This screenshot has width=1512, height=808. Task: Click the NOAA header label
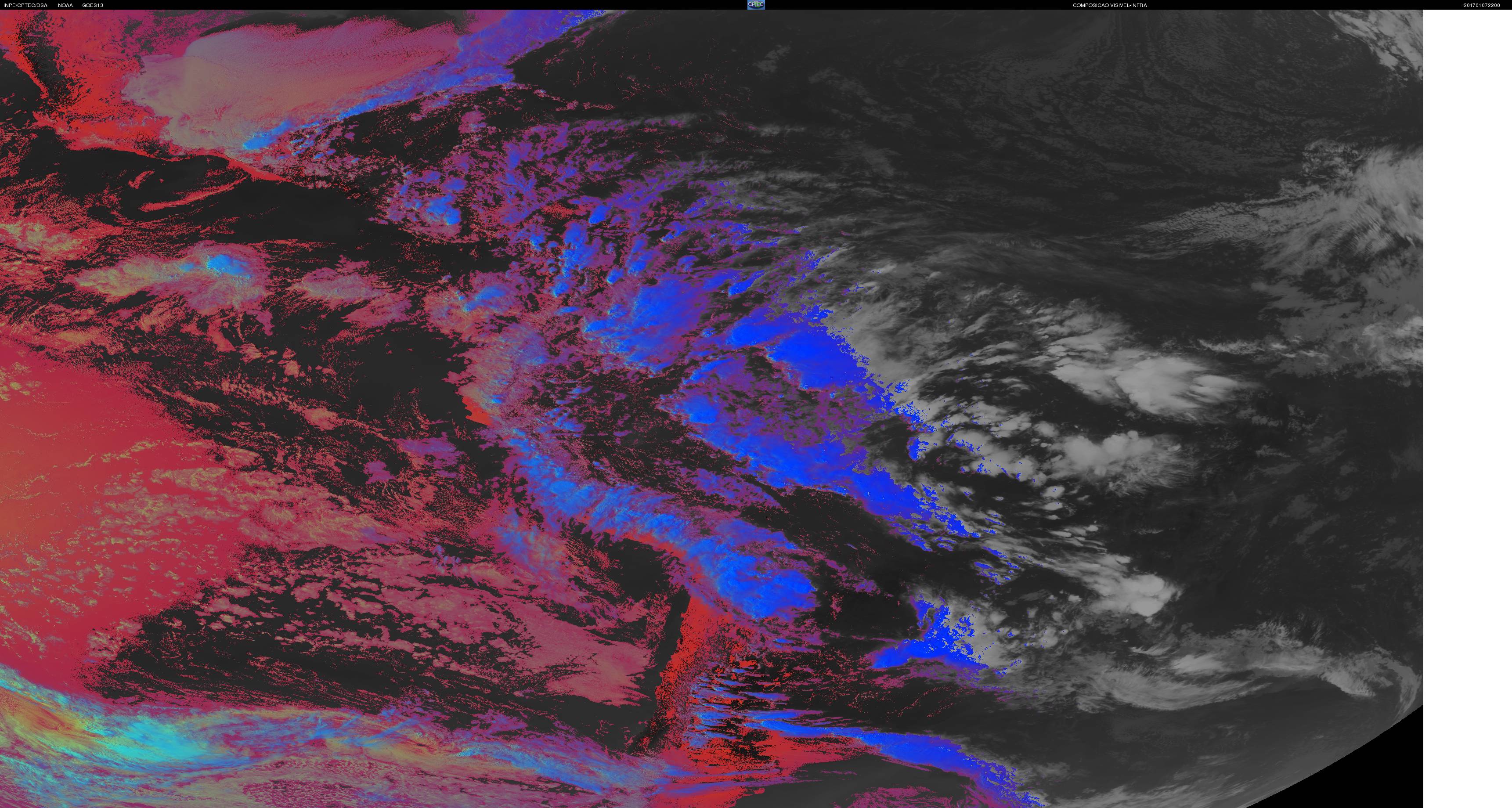[x=65, y=5]
